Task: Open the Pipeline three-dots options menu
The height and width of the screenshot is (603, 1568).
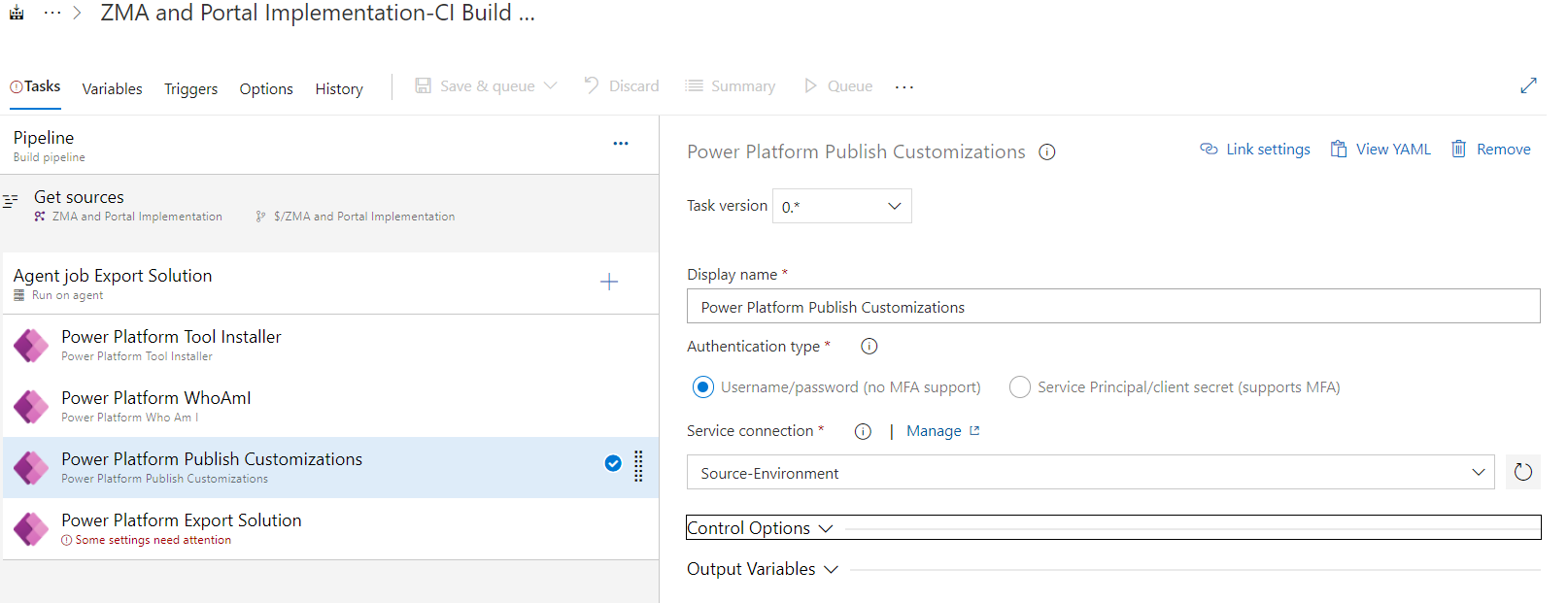Action: (x=621, y=144)
